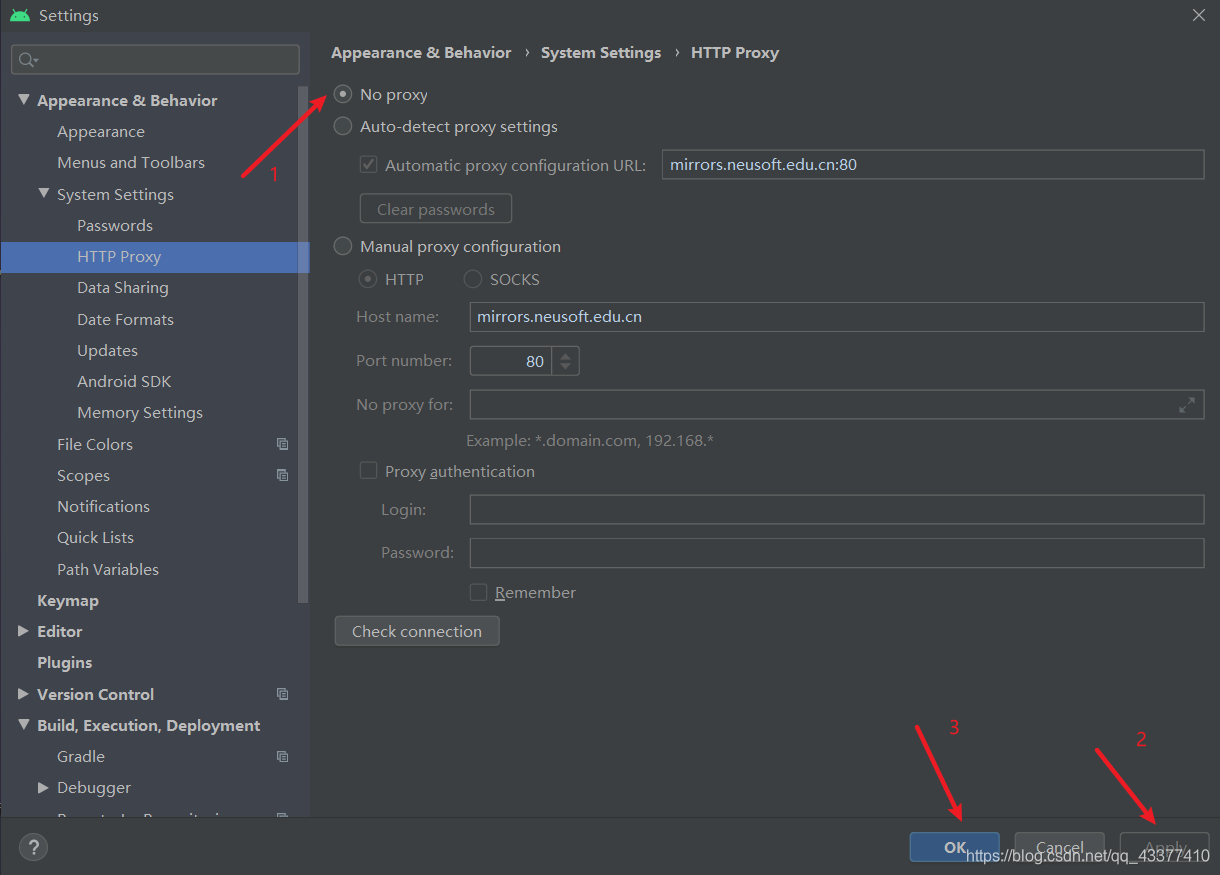This screenshot has height=875, width=1220.
Task: Open the Path Variables page
Action: pos(108,569)
